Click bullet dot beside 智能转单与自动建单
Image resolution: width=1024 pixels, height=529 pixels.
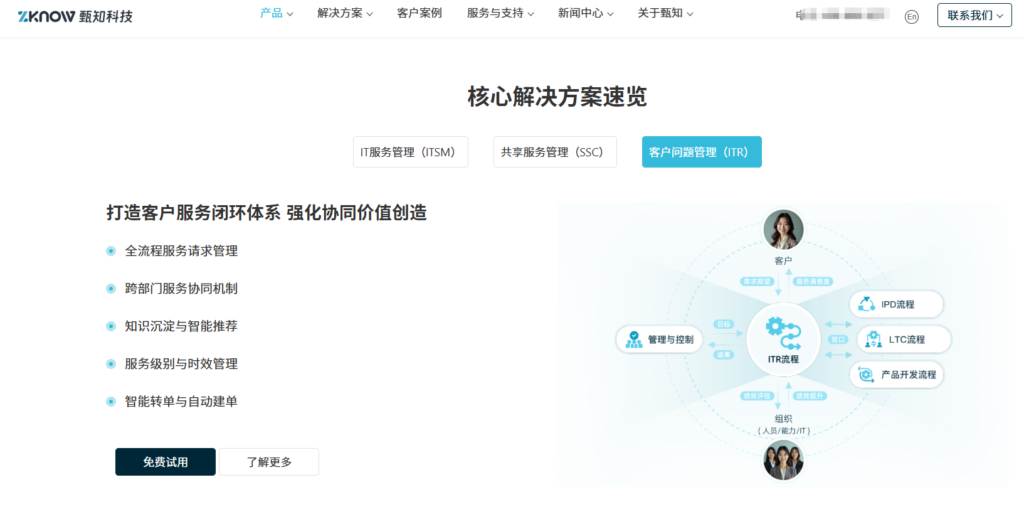[111, 402]
